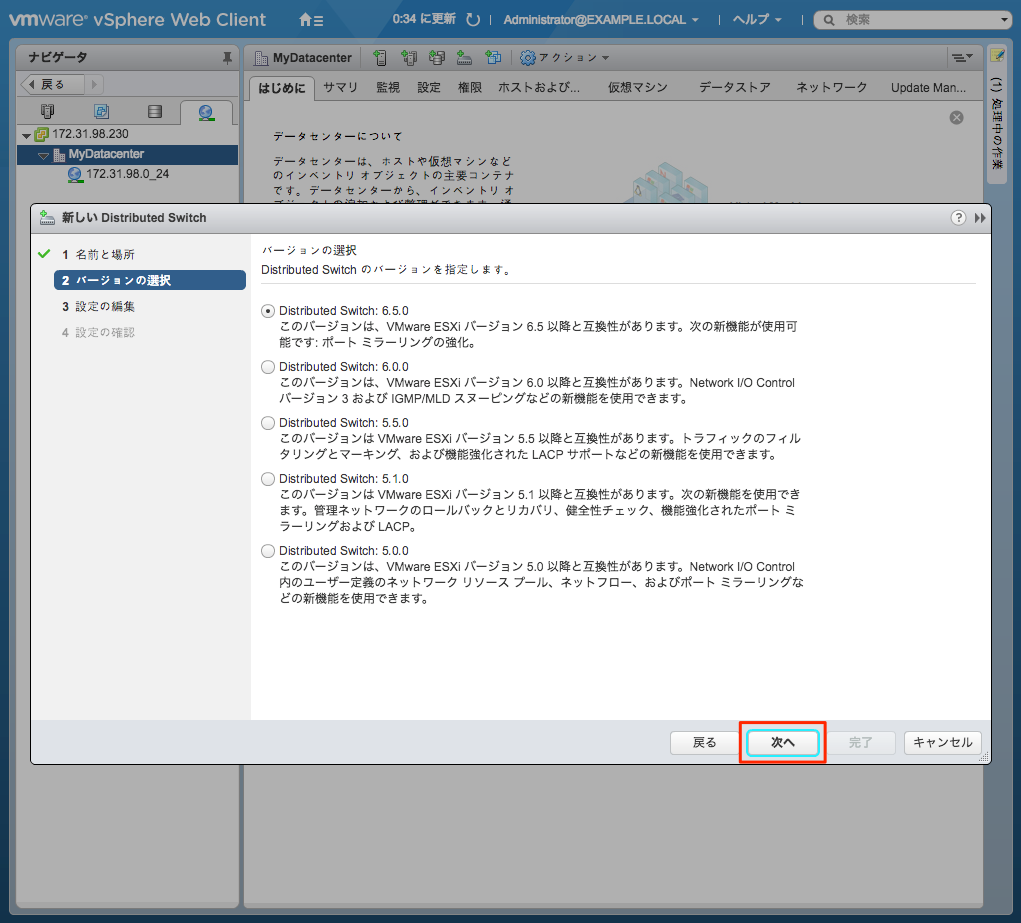
Task: Open Networking navigator tab icon
Action: 206,112
